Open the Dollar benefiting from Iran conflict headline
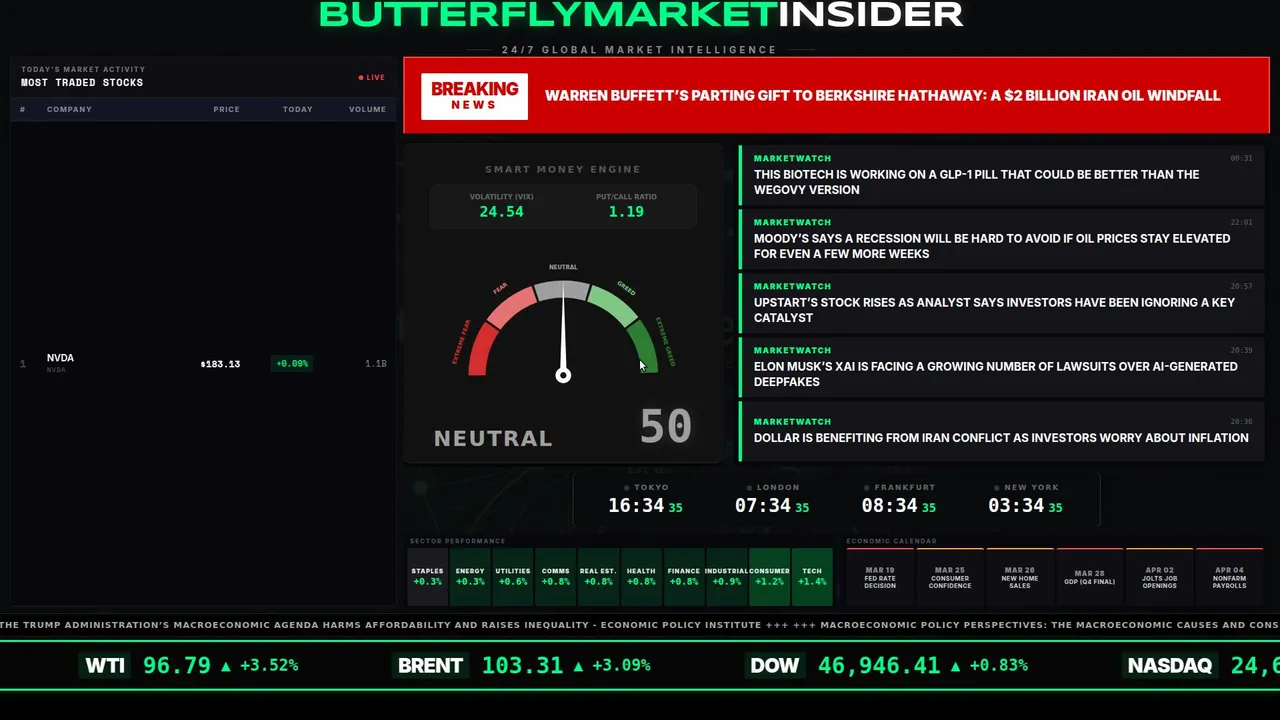1280x720 pixels. [x=1001, y=430]
